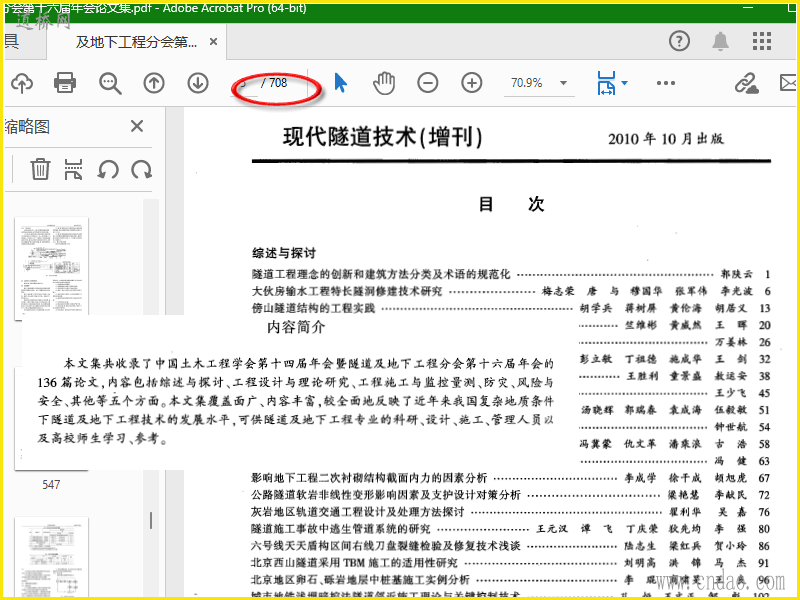
Task: Activate the hand pan tool
Action: pyautogui.click(x=384, y=83)
